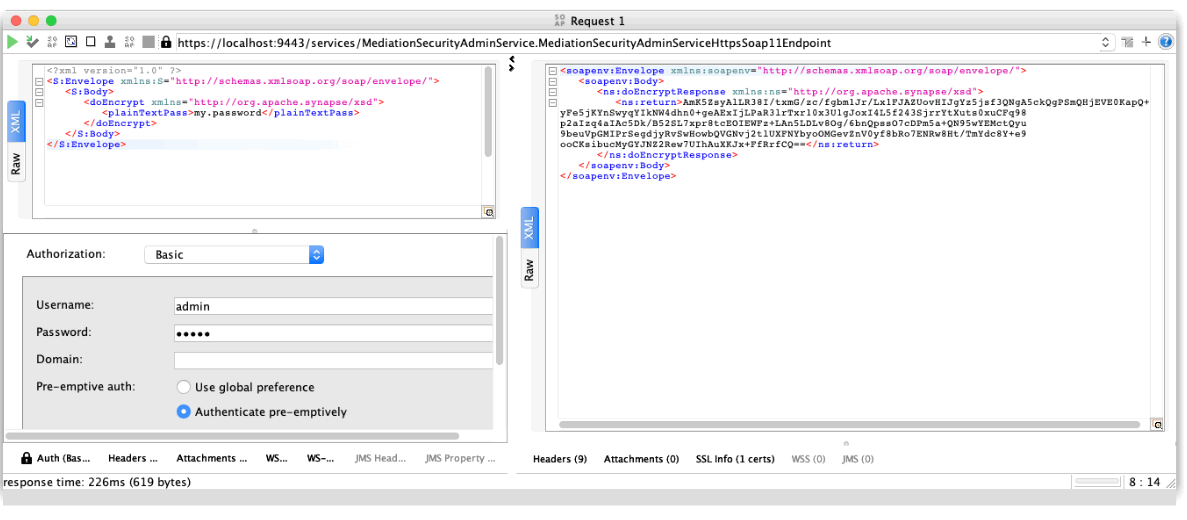This screenshot has height=520, width=1187.
Task: Click the magnifier icon in the request editor corner
Action: click(x=488, y=212)
